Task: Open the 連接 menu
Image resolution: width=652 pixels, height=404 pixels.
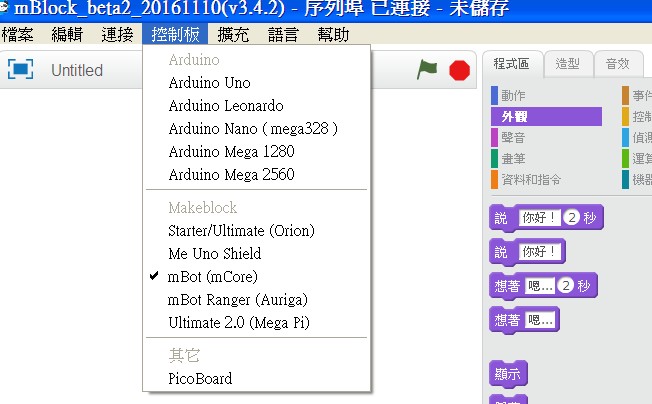Action: click(117, 34)
